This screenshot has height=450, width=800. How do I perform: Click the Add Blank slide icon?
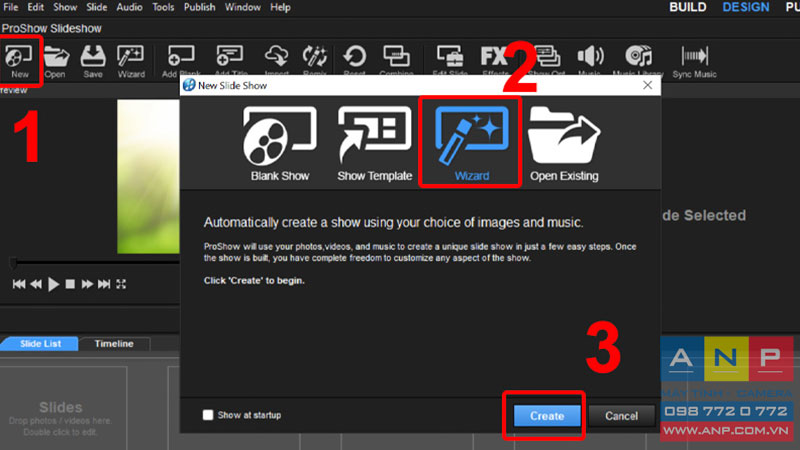[181, 61]
